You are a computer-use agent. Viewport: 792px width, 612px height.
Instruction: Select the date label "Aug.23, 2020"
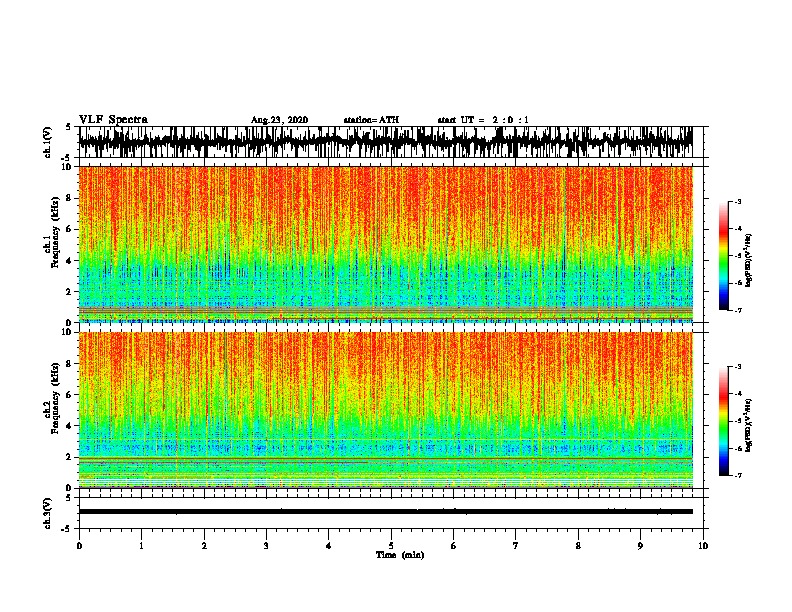pyautogui.click(x=279, y=120)
